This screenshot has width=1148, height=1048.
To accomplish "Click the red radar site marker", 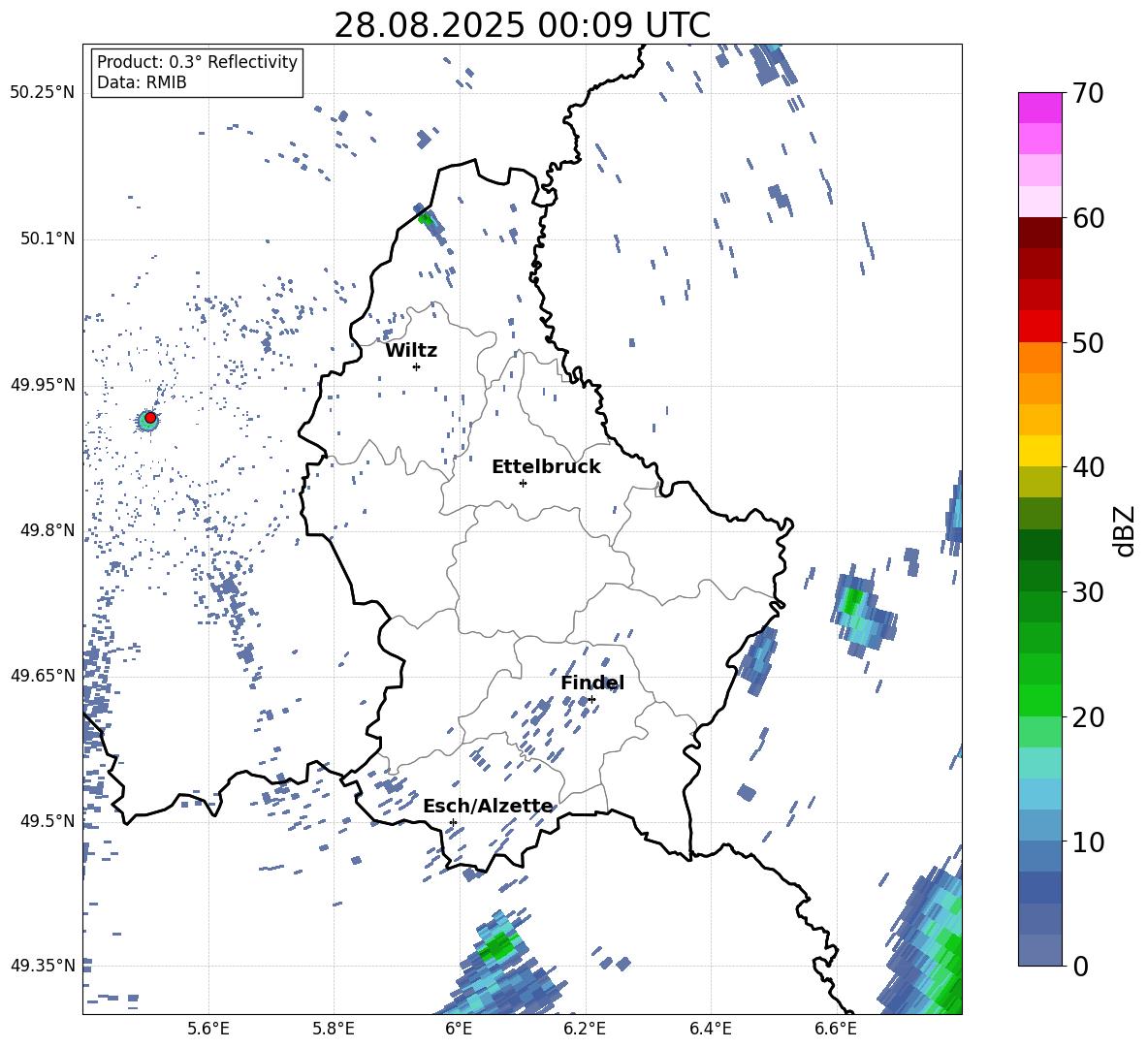I will 150,418.
